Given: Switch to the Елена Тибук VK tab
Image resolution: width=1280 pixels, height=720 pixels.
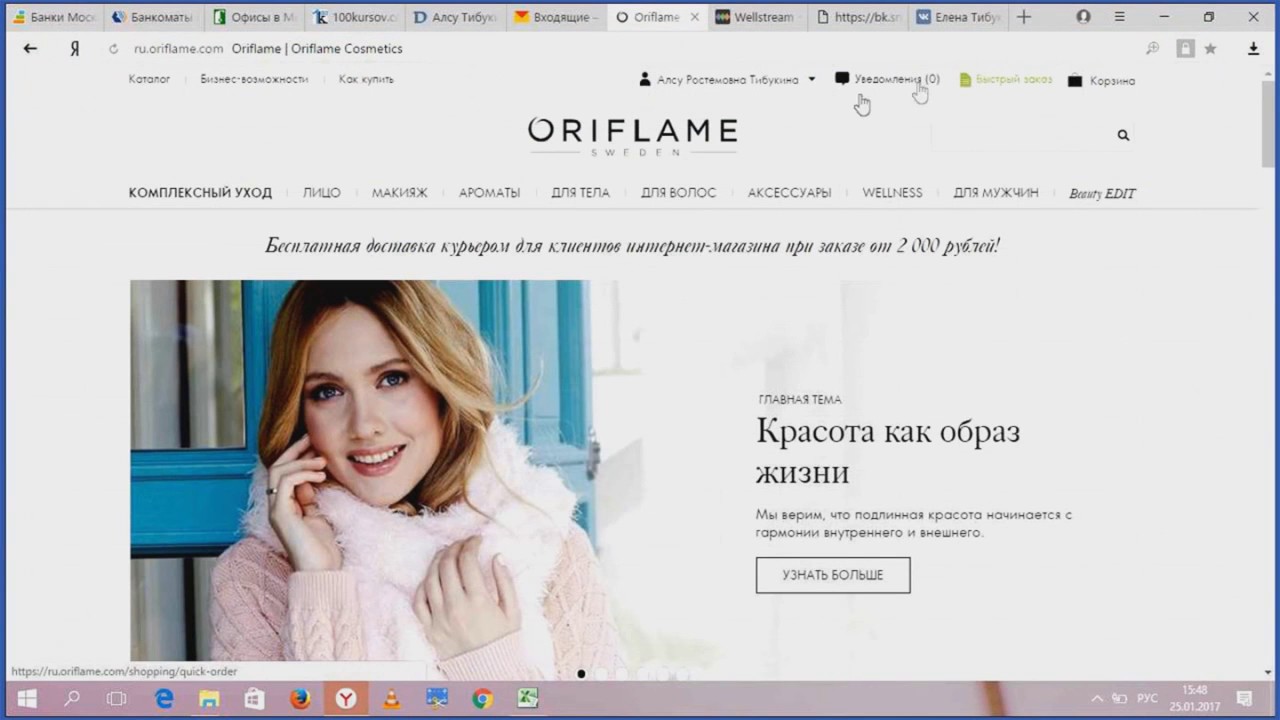Looking at the screenshot, I should [958, 17].
